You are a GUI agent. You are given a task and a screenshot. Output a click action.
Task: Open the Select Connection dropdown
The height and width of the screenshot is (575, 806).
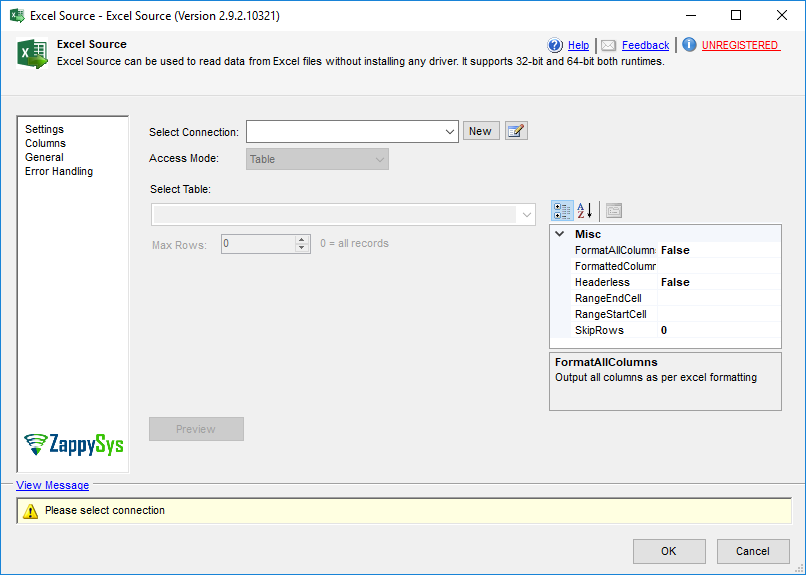449,132
